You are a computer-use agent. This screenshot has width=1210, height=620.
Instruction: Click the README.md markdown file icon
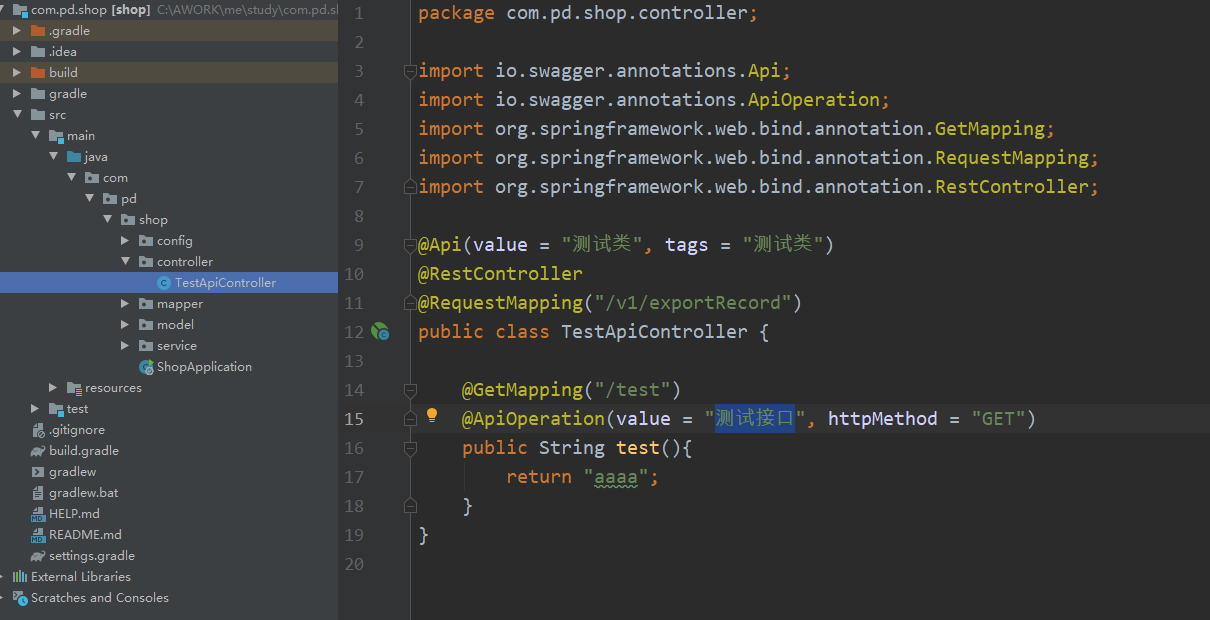tap(38, 535)
